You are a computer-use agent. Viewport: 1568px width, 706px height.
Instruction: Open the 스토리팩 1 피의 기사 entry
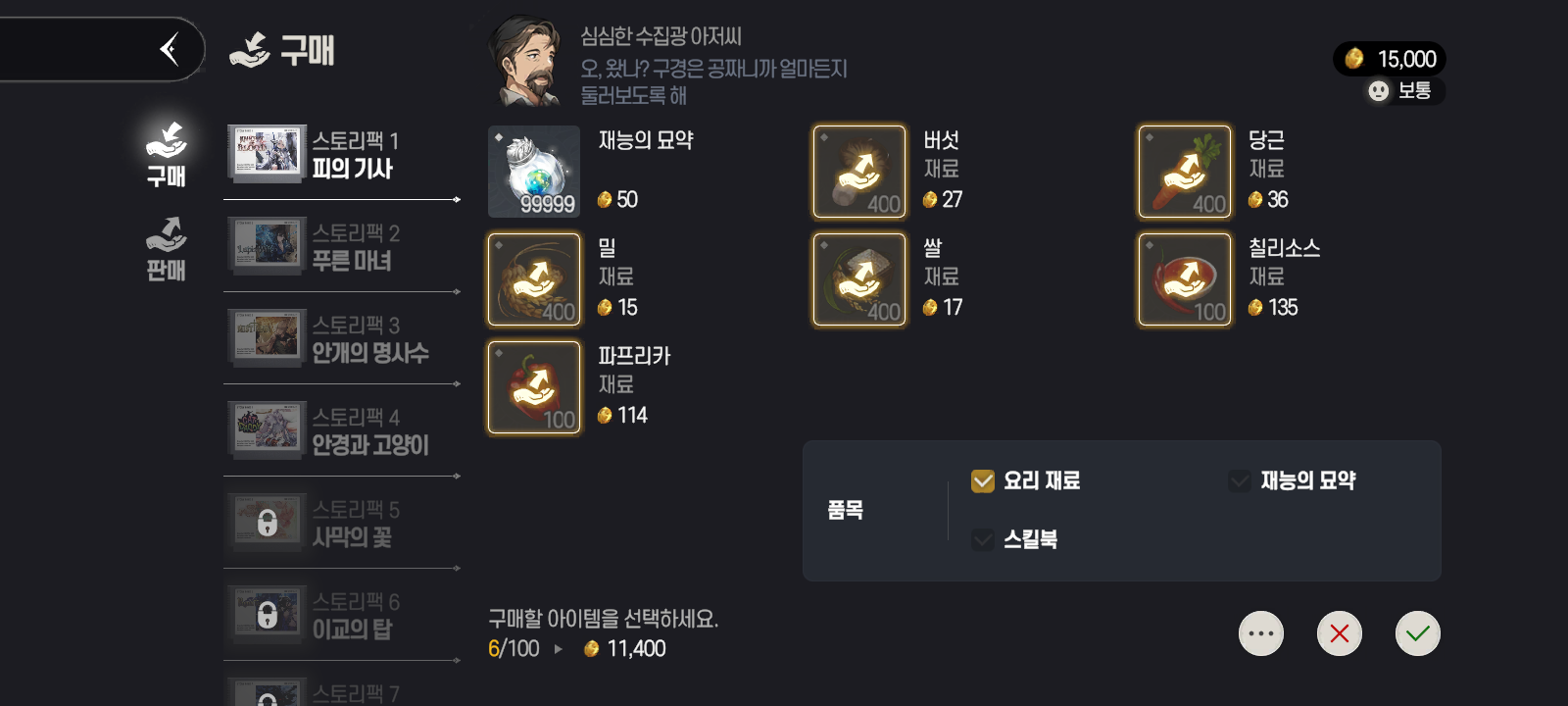(x=341, y=155)
